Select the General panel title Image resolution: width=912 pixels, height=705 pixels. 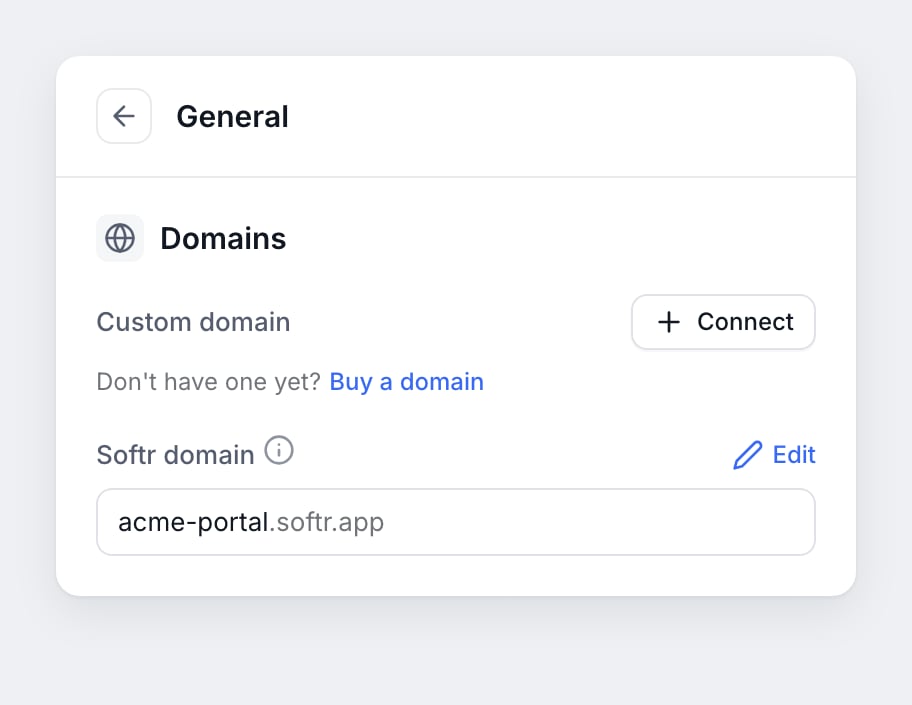coord(232,116)
